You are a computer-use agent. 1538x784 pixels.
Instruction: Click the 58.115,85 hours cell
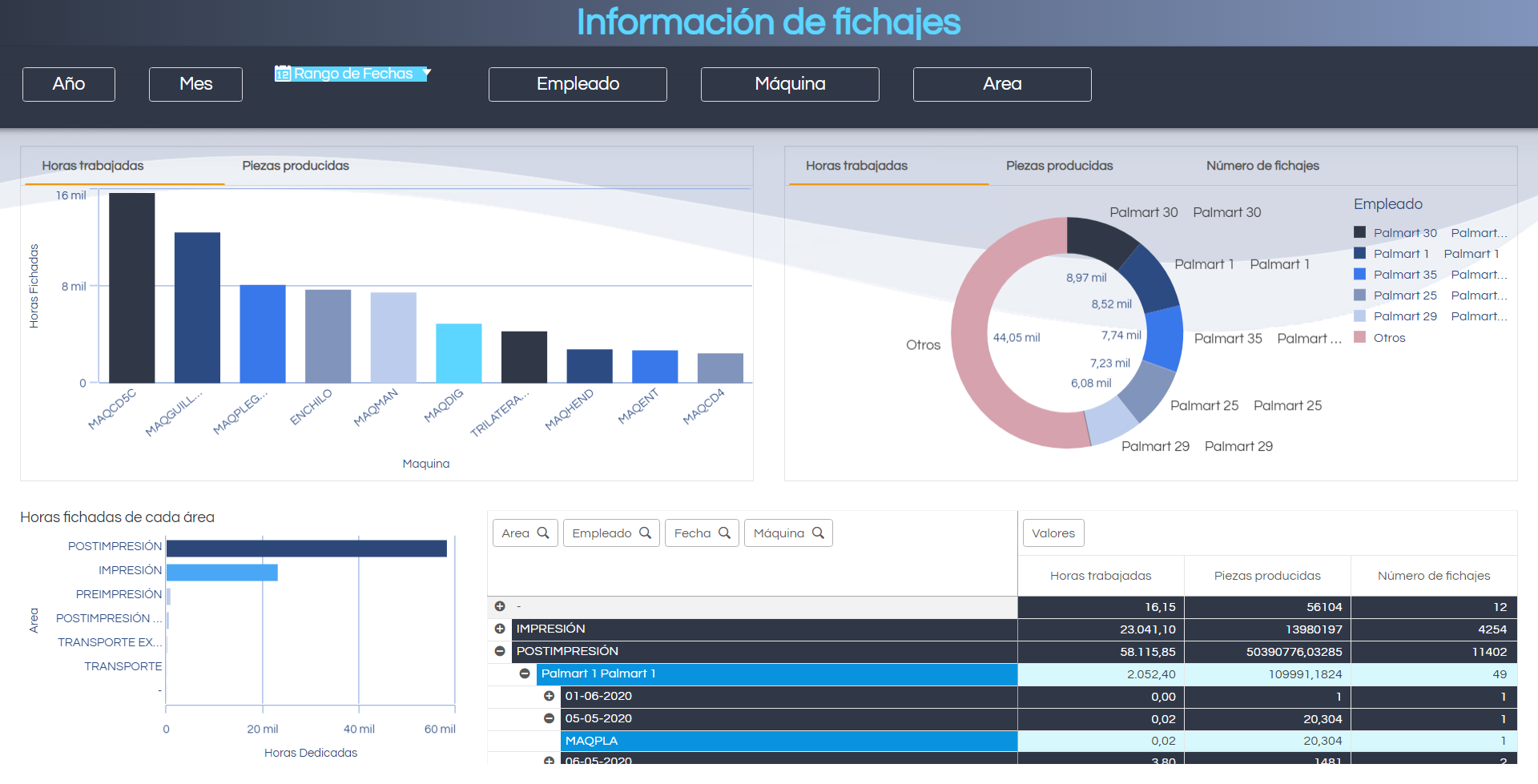[1101, 652]
